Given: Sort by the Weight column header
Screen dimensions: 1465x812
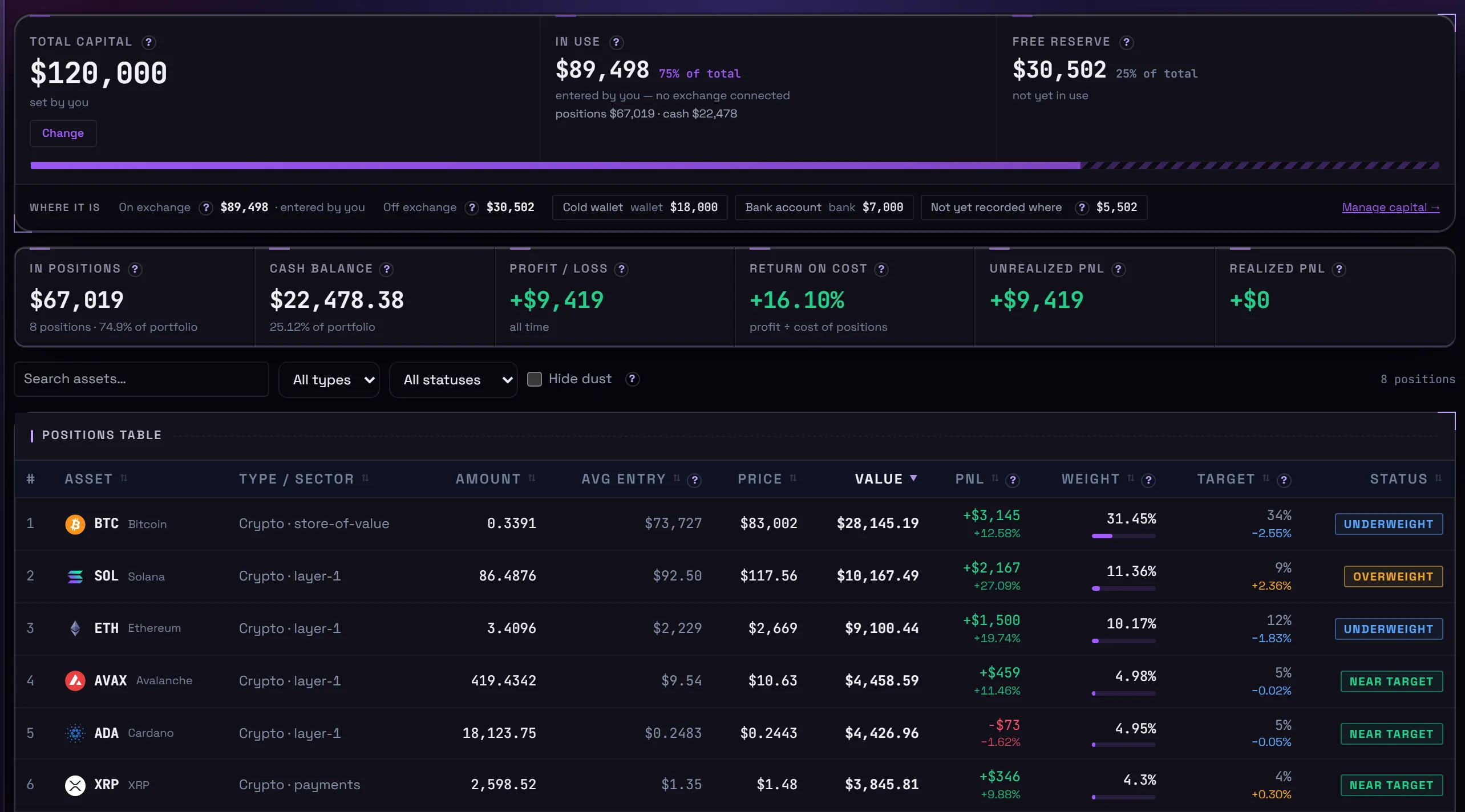Looking at the screenshot, I should click(1097, 479).
